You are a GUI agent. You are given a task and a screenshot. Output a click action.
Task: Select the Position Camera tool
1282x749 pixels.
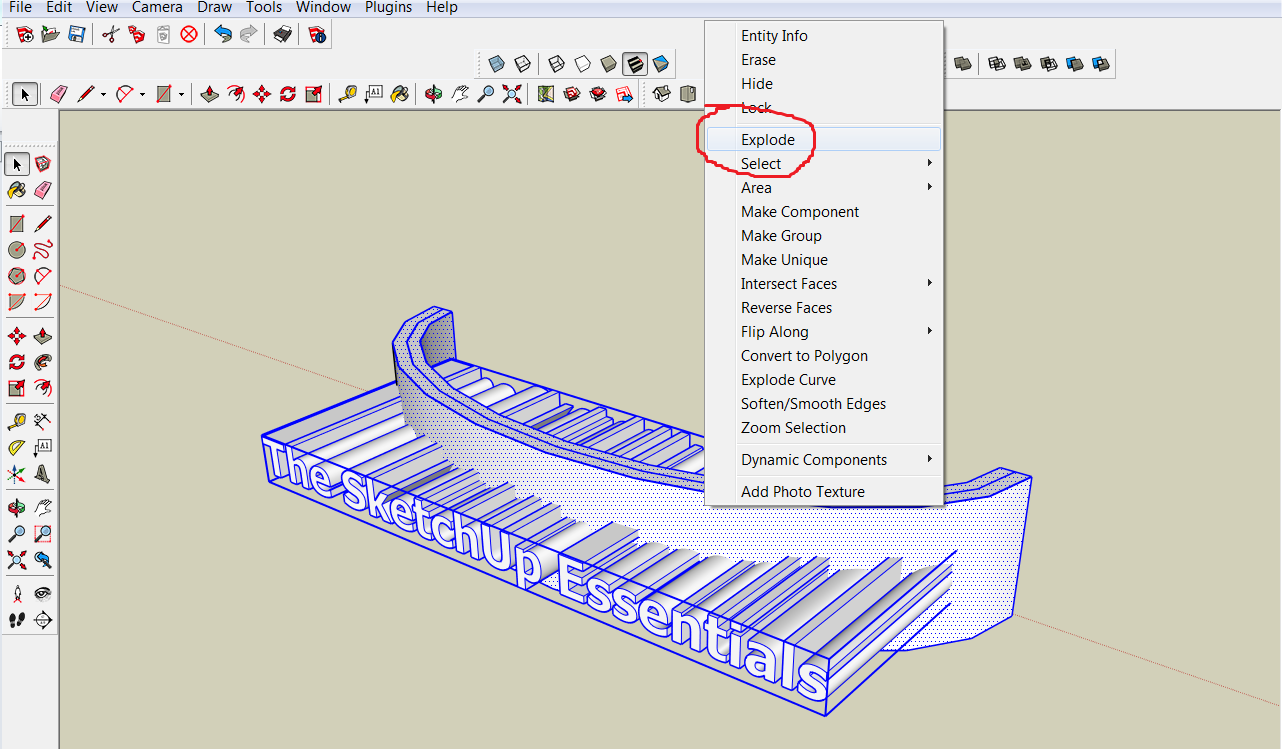click(17, 593)
